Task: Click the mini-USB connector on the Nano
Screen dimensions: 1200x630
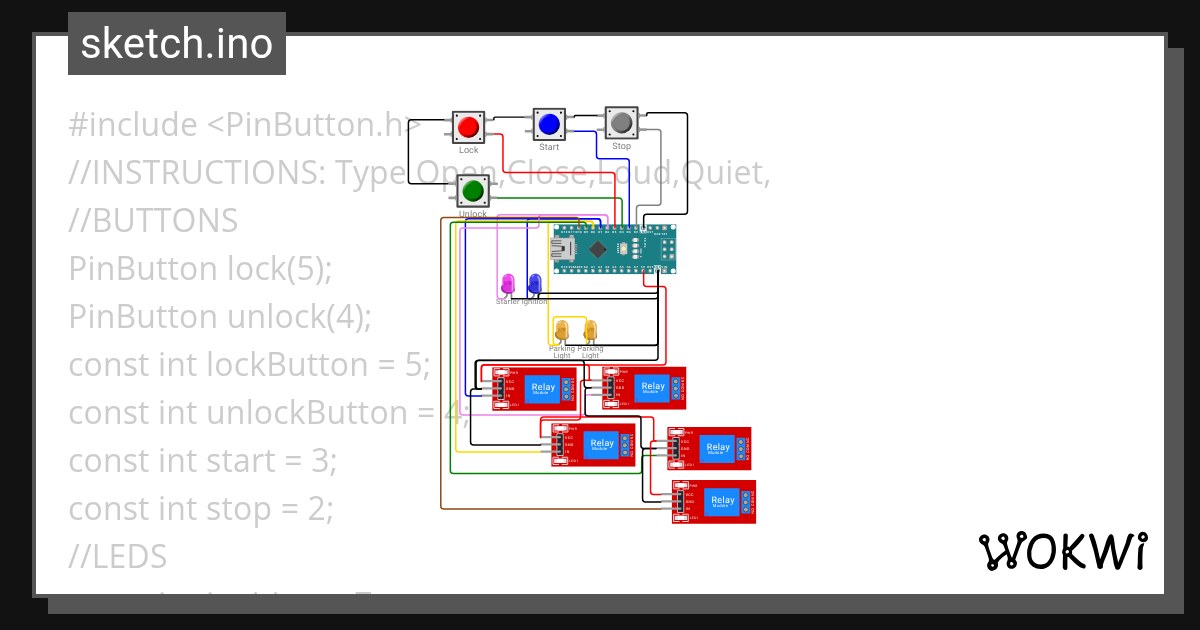Action: 563,248
